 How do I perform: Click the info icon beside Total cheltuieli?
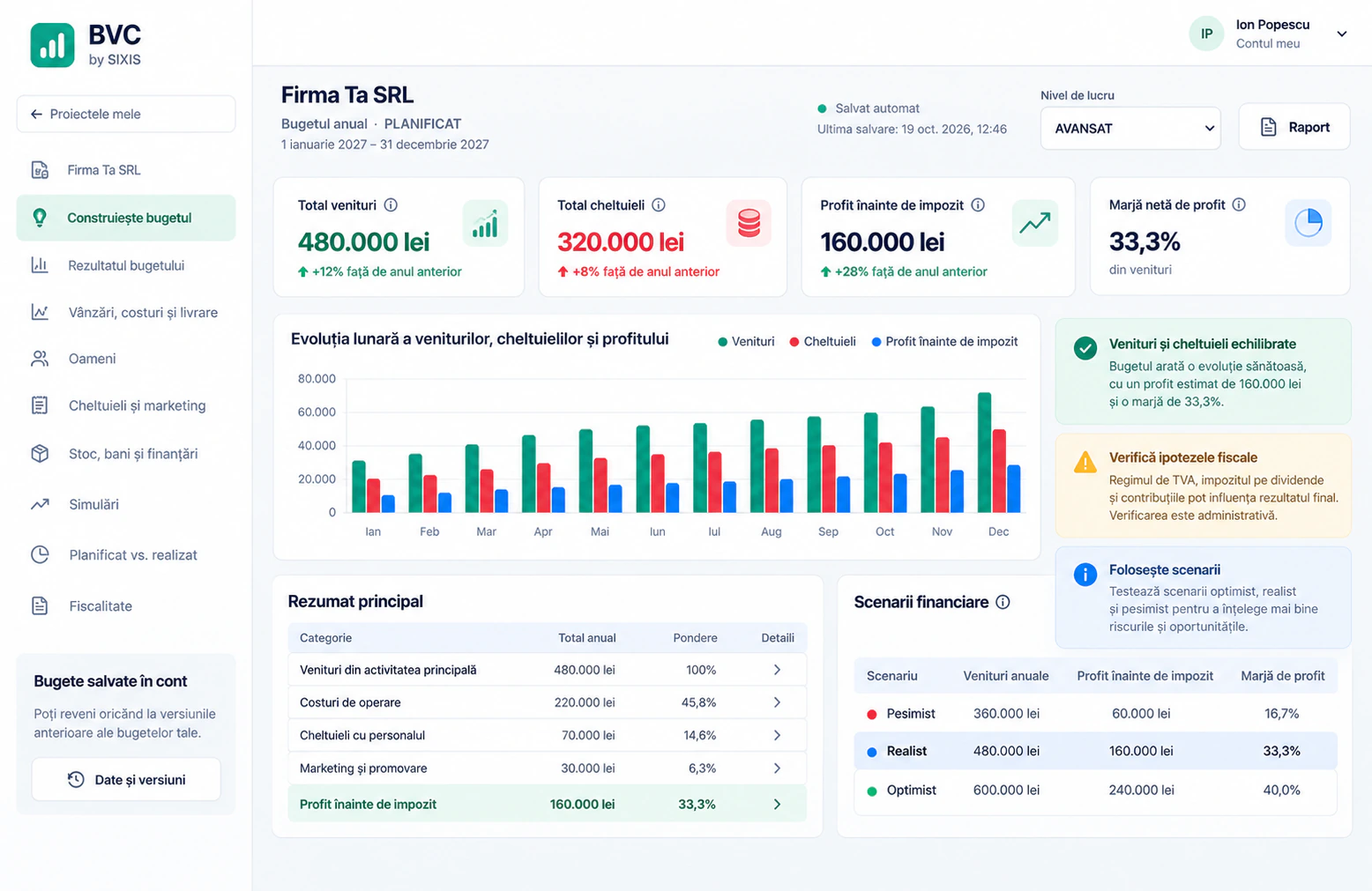pos(659,204)
